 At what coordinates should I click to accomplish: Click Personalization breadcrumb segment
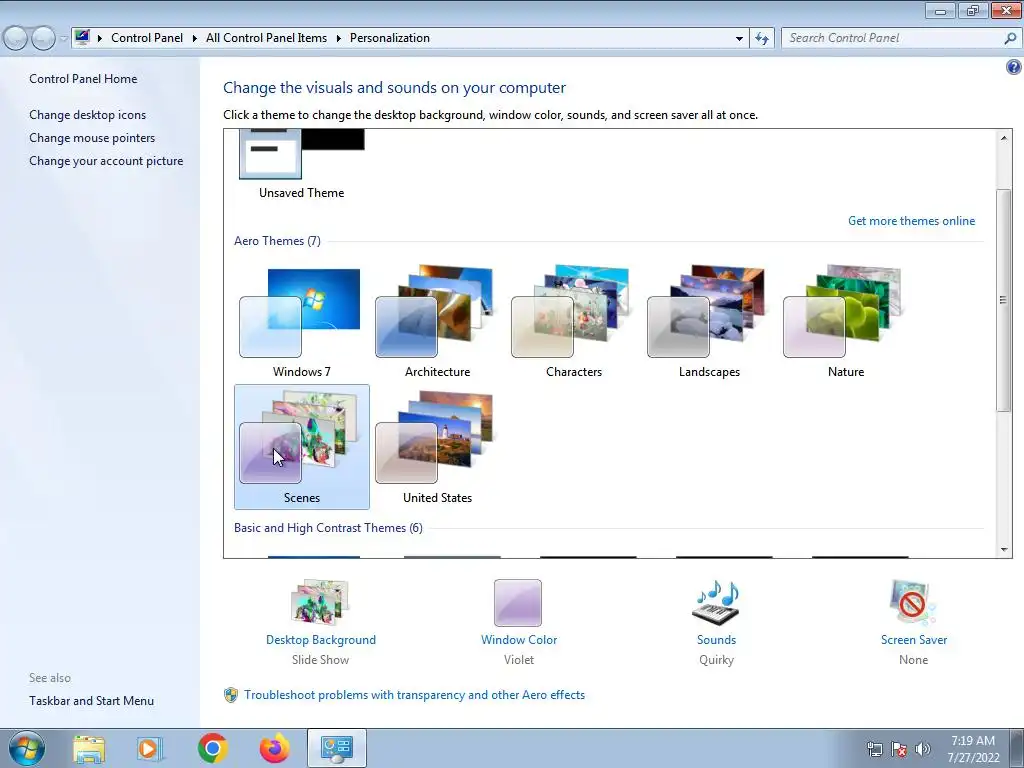tap(390, 38)
